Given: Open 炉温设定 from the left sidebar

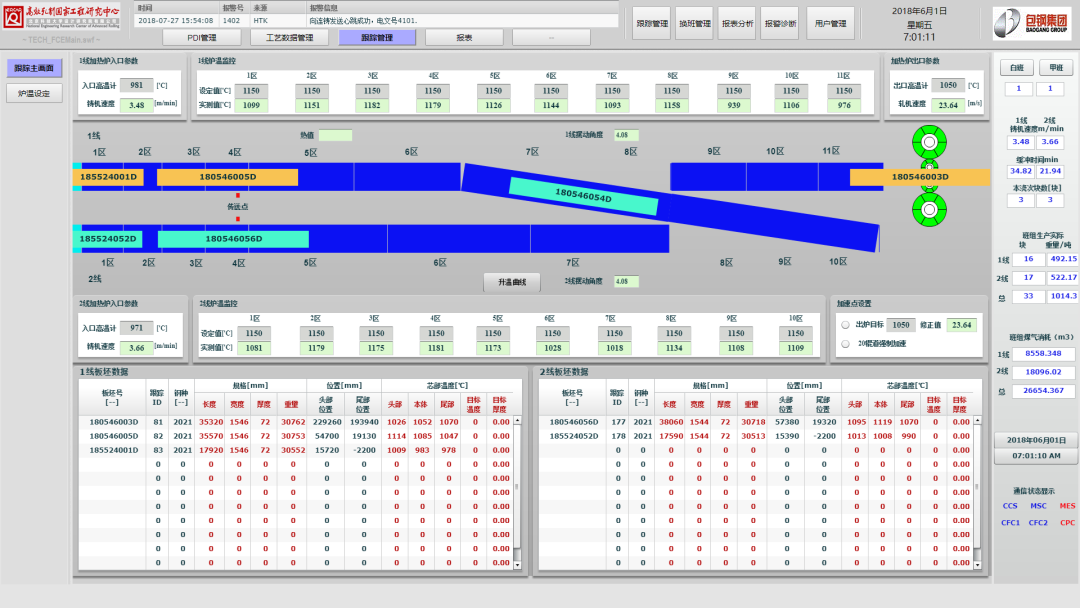Looking at the screenshot, I should point(34,93).
